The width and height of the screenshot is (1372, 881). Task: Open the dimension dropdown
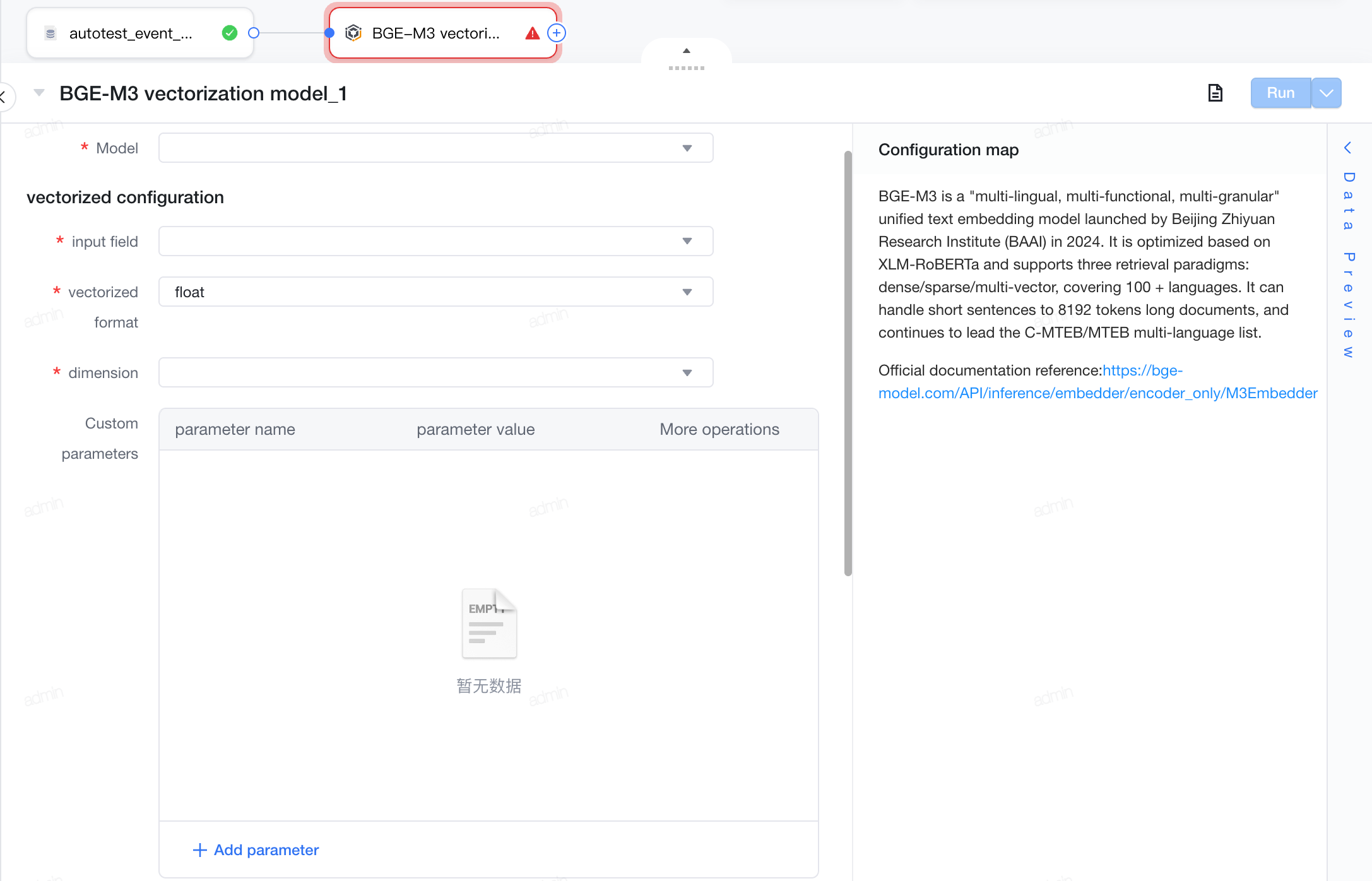coord(435,372)
